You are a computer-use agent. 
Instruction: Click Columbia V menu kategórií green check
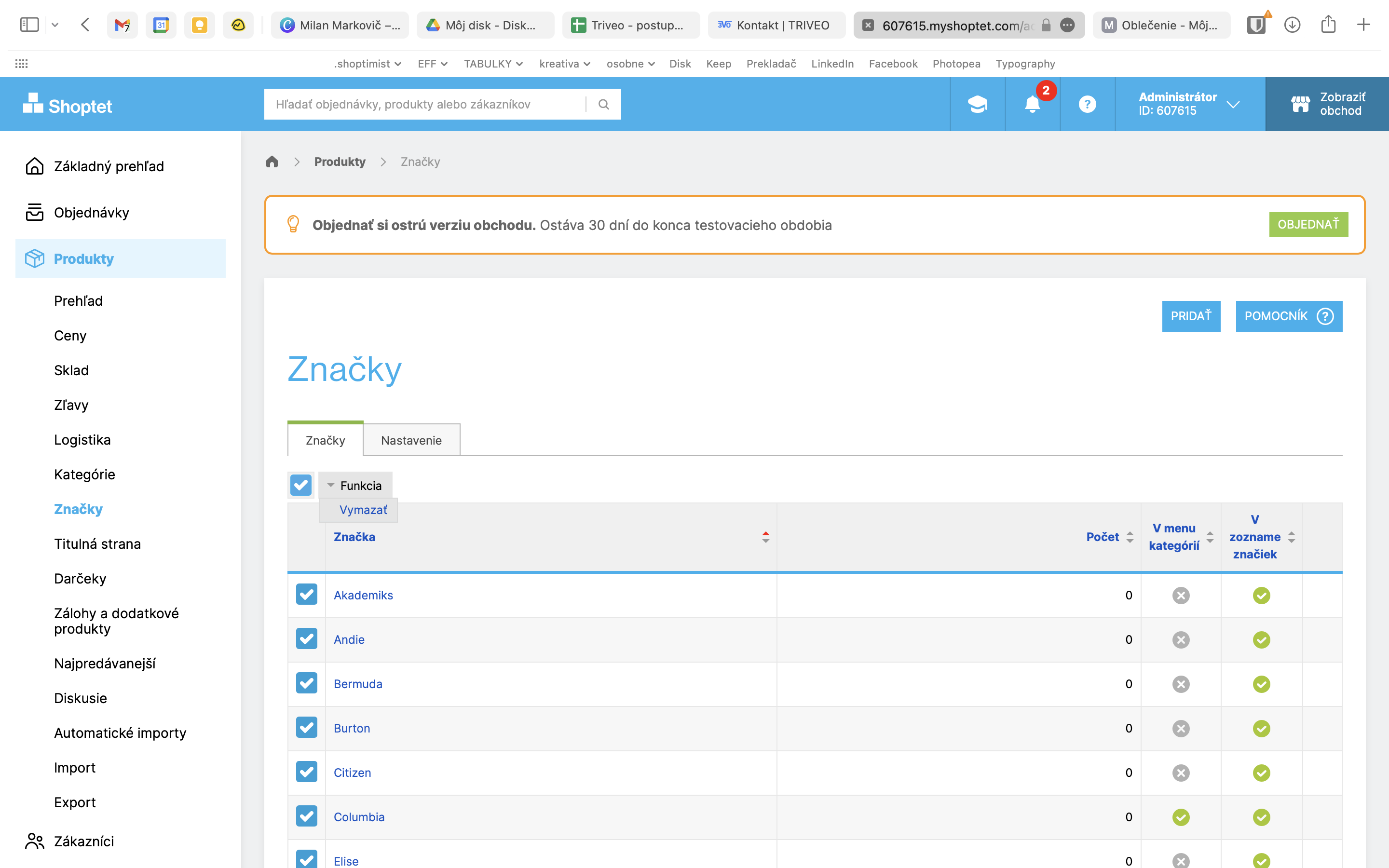[x=1181, y=817]
